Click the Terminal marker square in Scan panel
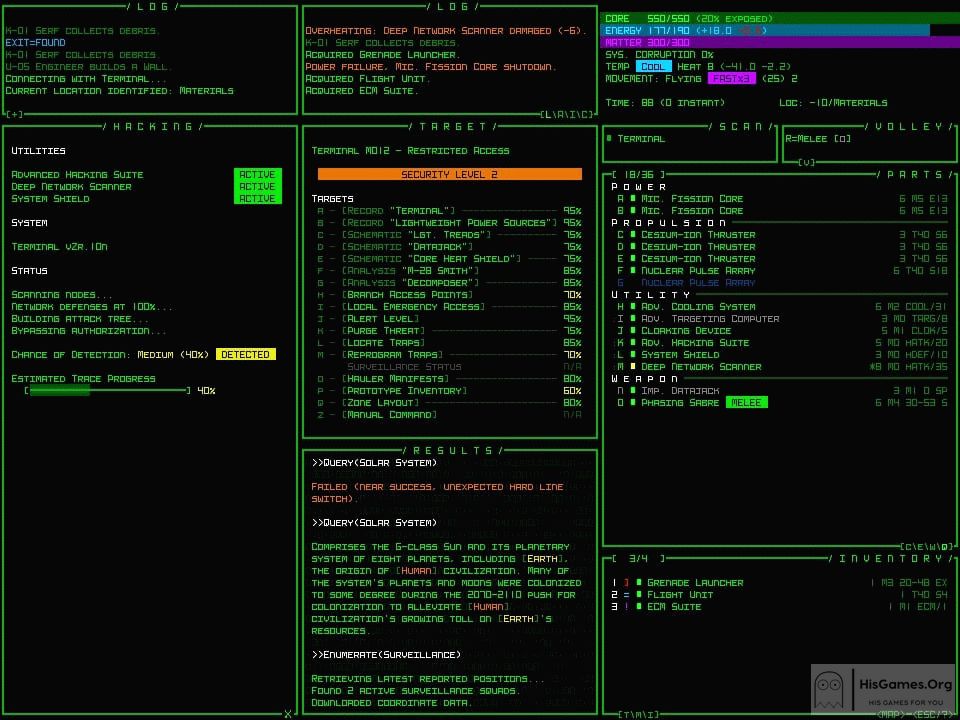Viewport: 960px width, 720px height. 609,139
